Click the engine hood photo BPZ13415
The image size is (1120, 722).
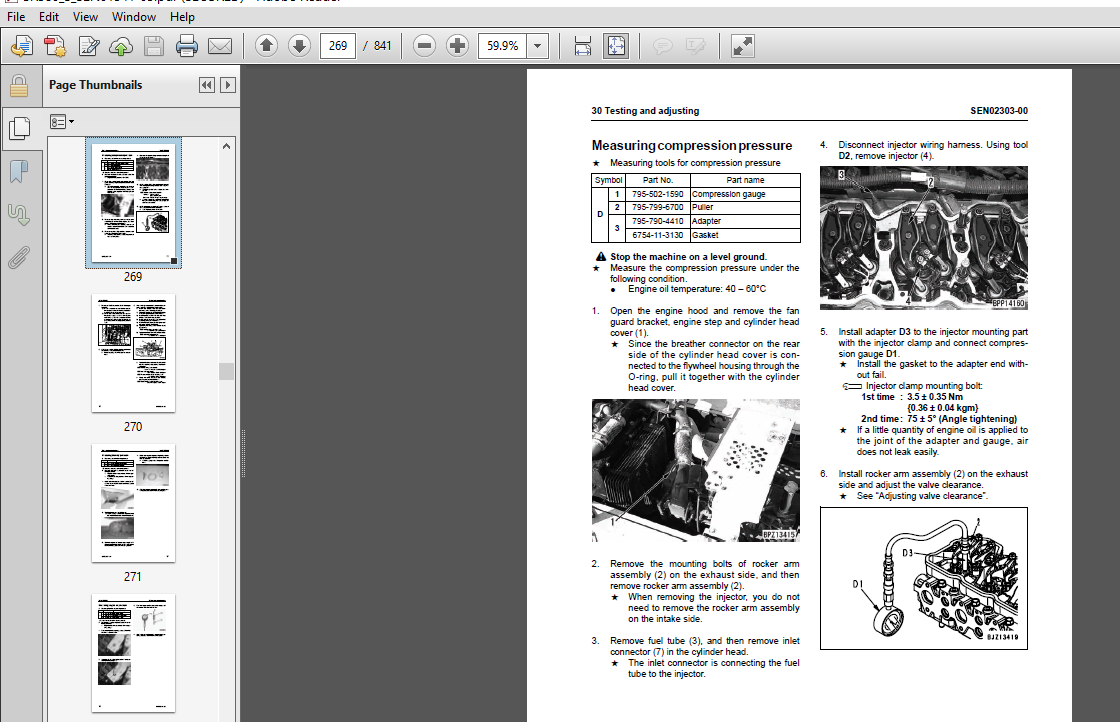point(696,470)
